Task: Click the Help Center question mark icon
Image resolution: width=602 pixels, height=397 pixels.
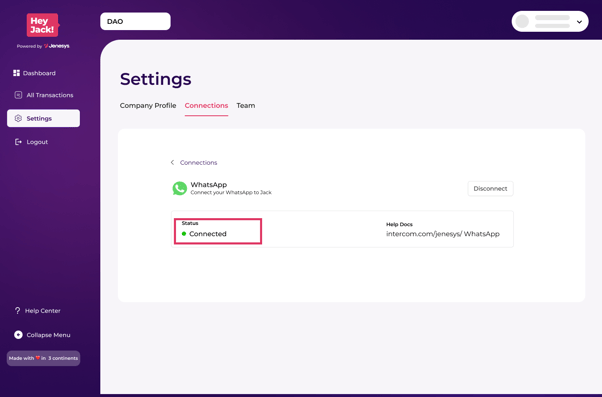Action: [x=17, y=311]
